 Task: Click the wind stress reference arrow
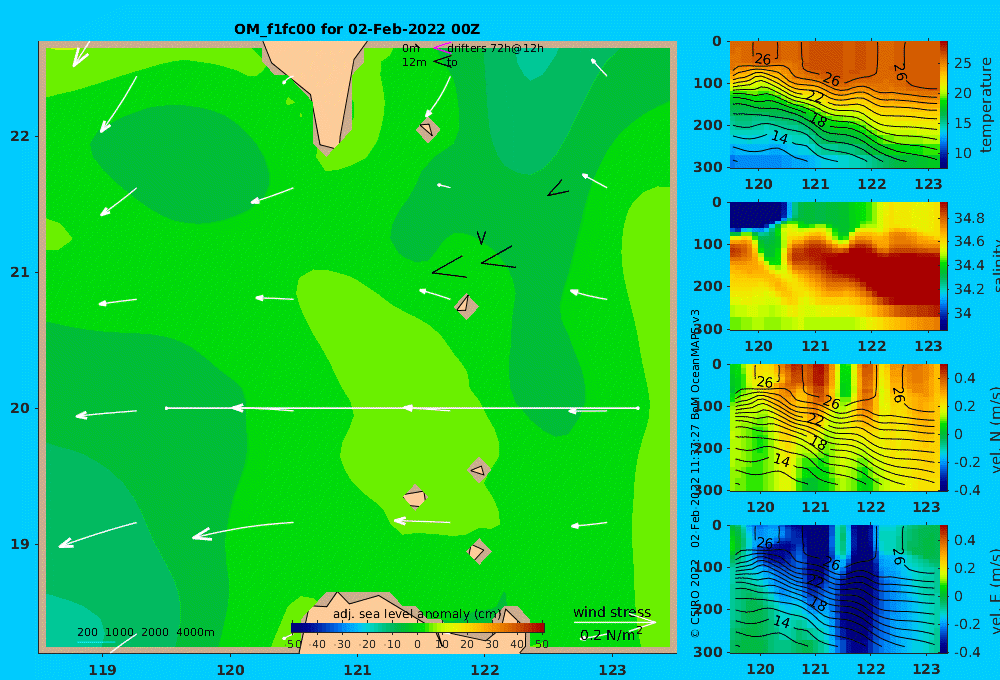614,622
